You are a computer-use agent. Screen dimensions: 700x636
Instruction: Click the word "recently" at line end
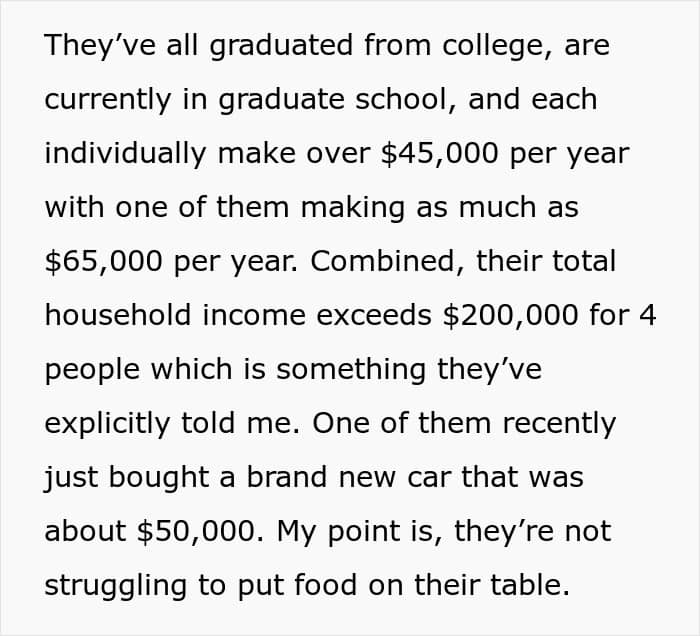[559, 424]
